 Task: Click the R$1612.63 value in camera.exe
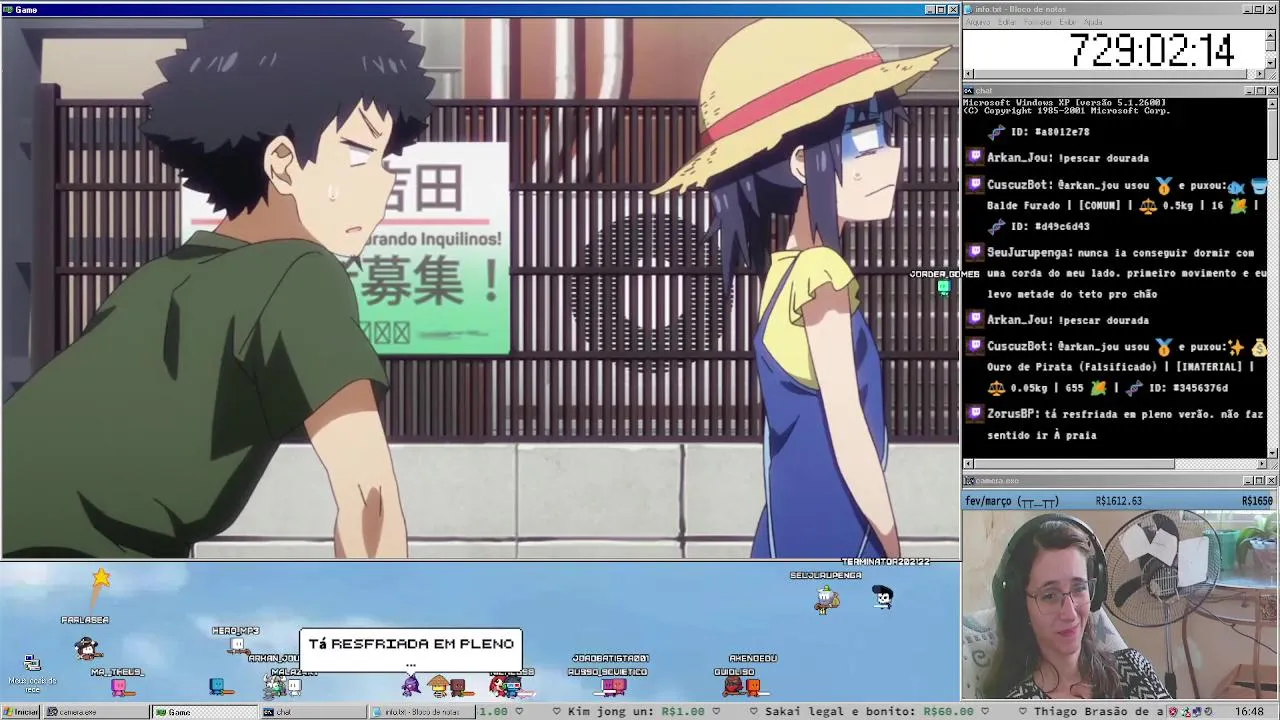(x=1118, y=501)
